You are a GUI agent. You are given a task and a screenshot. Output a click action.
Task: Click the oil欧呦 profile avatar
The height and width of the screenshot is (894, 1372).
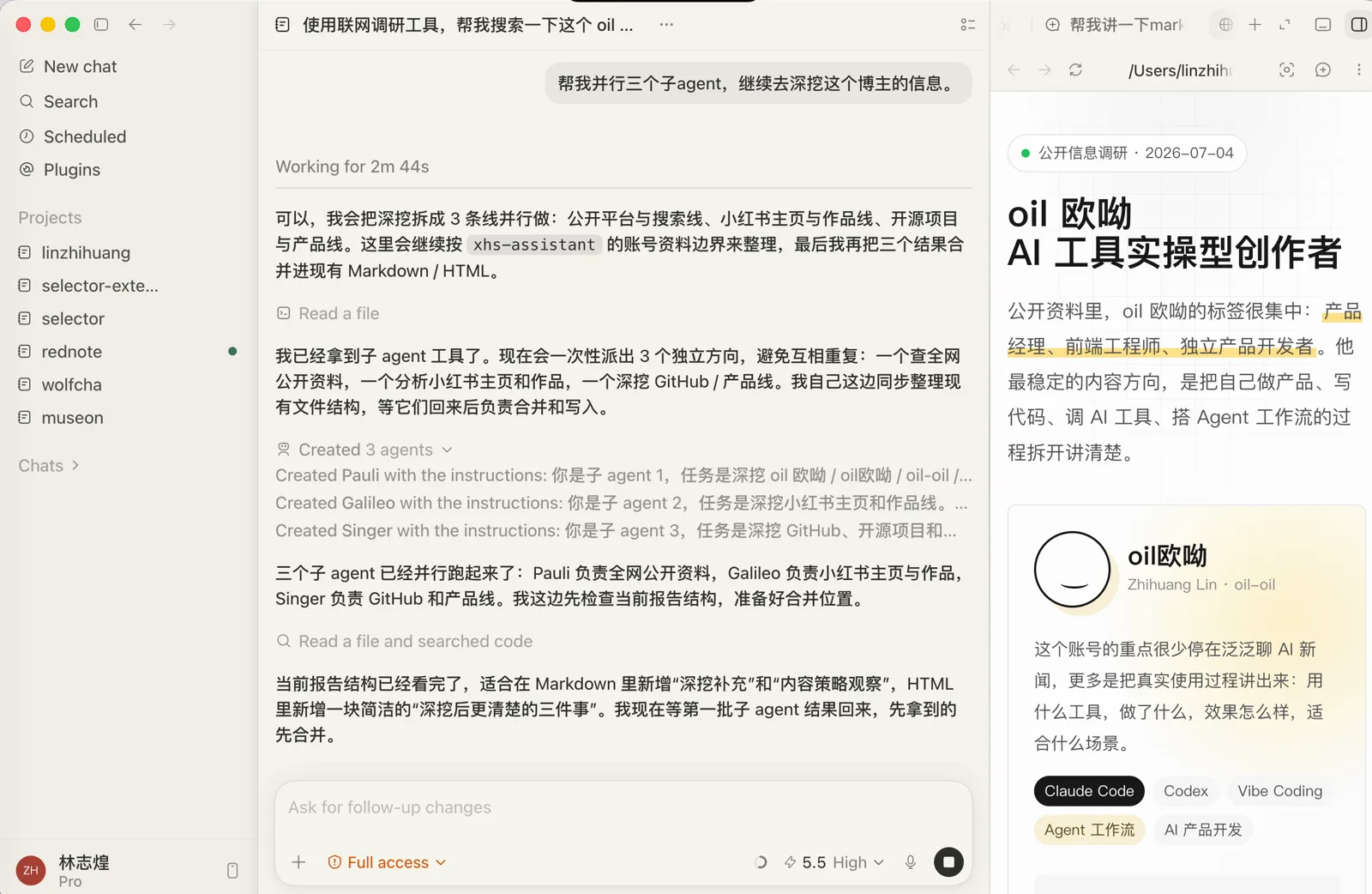pos(1072,570)
